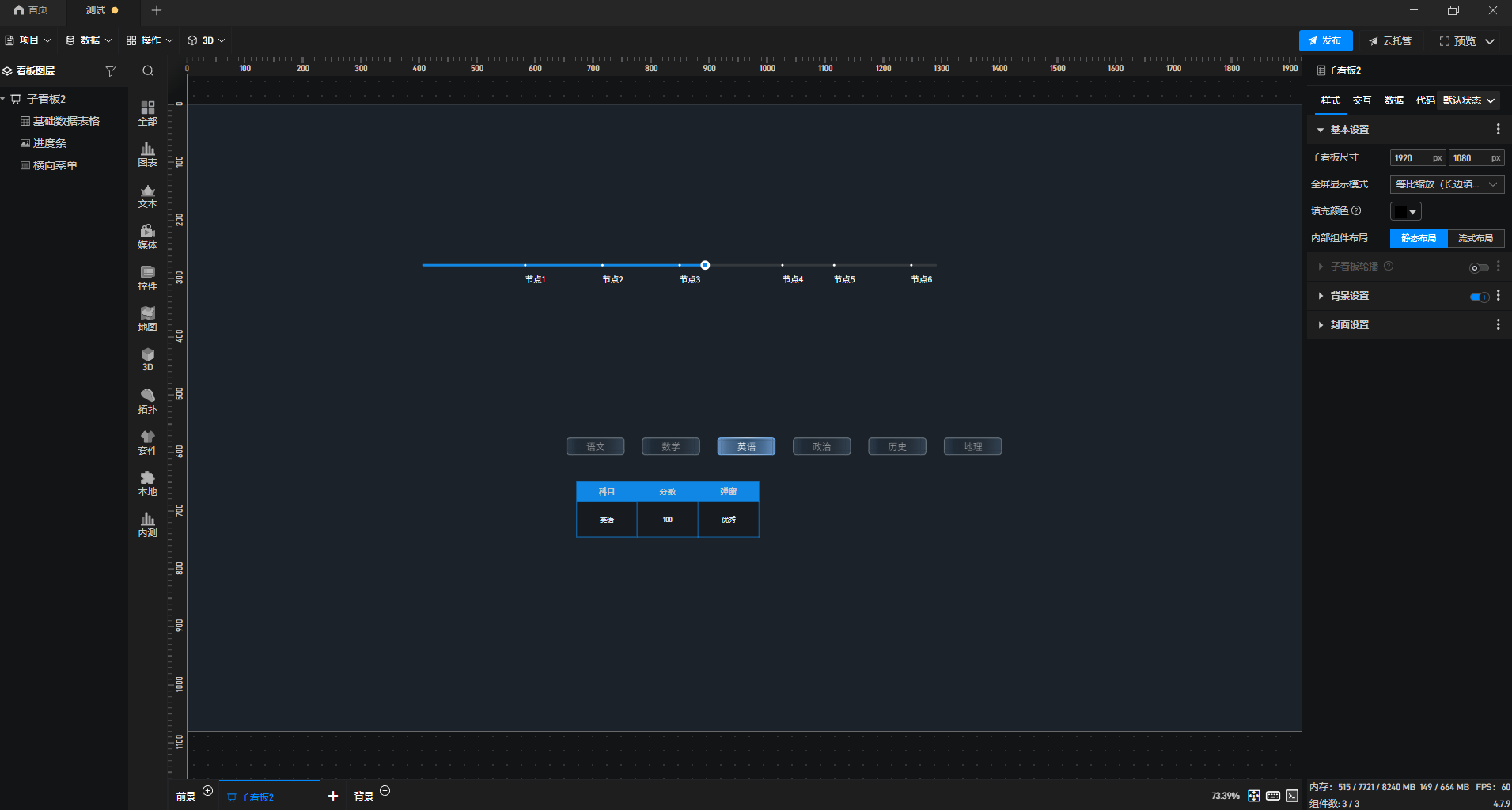Go to 首页 home tab
The height and width of the screenshot is (810, 1512).
pyautogui.click(x=31, y=10)
